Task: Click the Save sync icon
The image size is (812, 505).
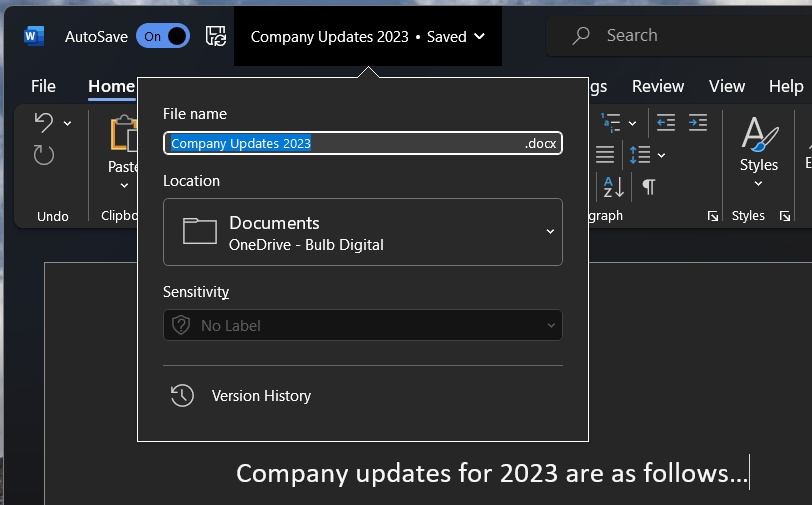Action: click(215, 36)
